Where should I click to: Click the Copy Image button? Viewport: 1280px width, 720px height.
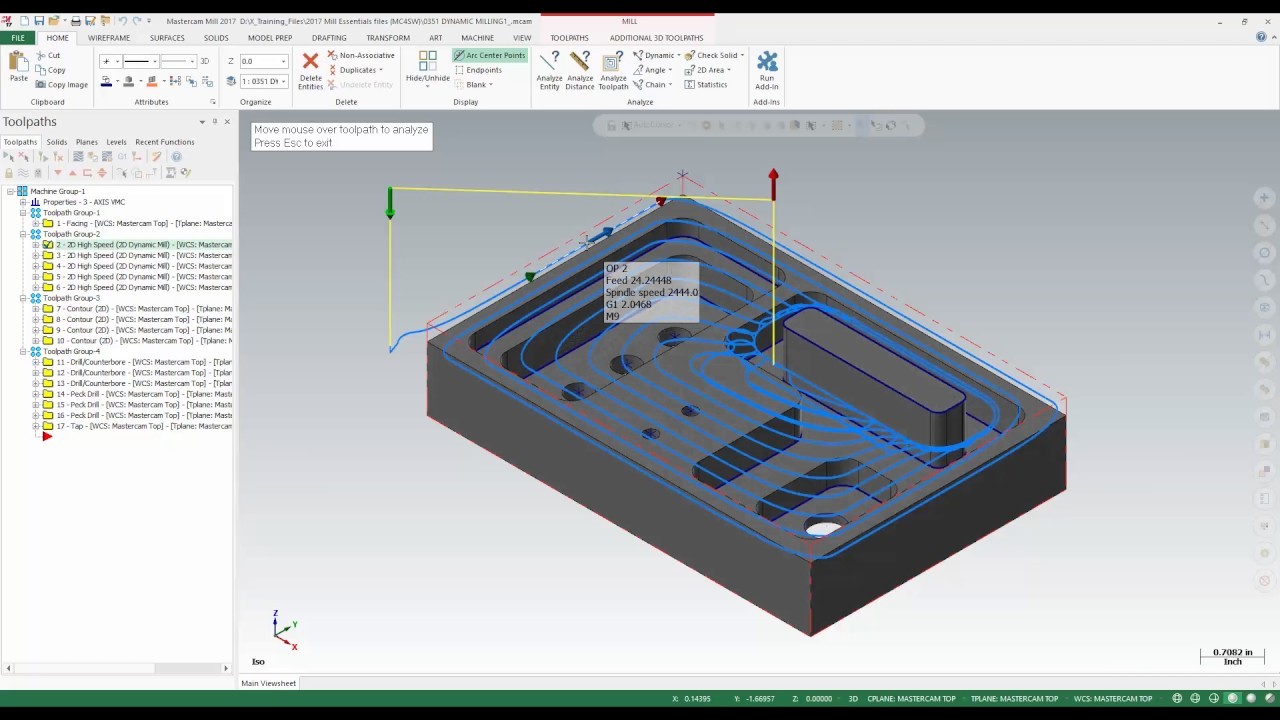click(x=62, y=85)
